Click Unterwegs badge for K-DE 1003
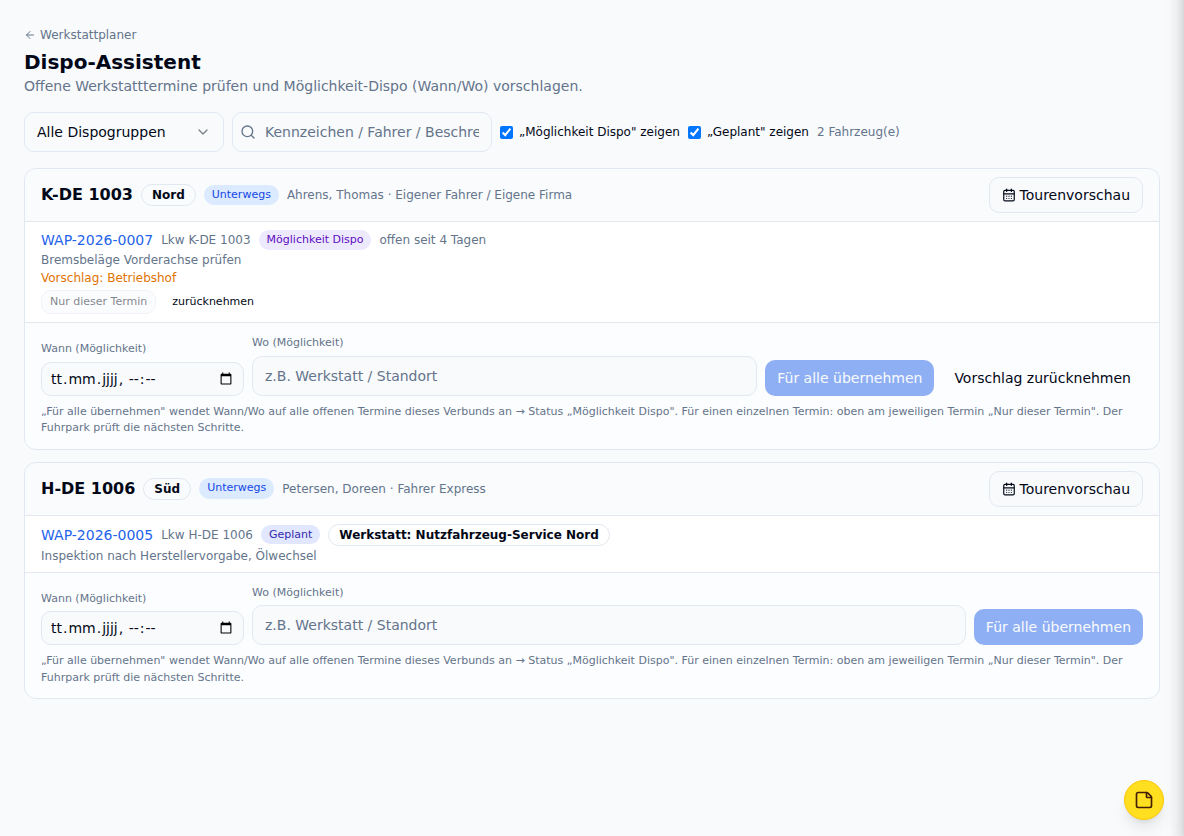 click(241, 195)
